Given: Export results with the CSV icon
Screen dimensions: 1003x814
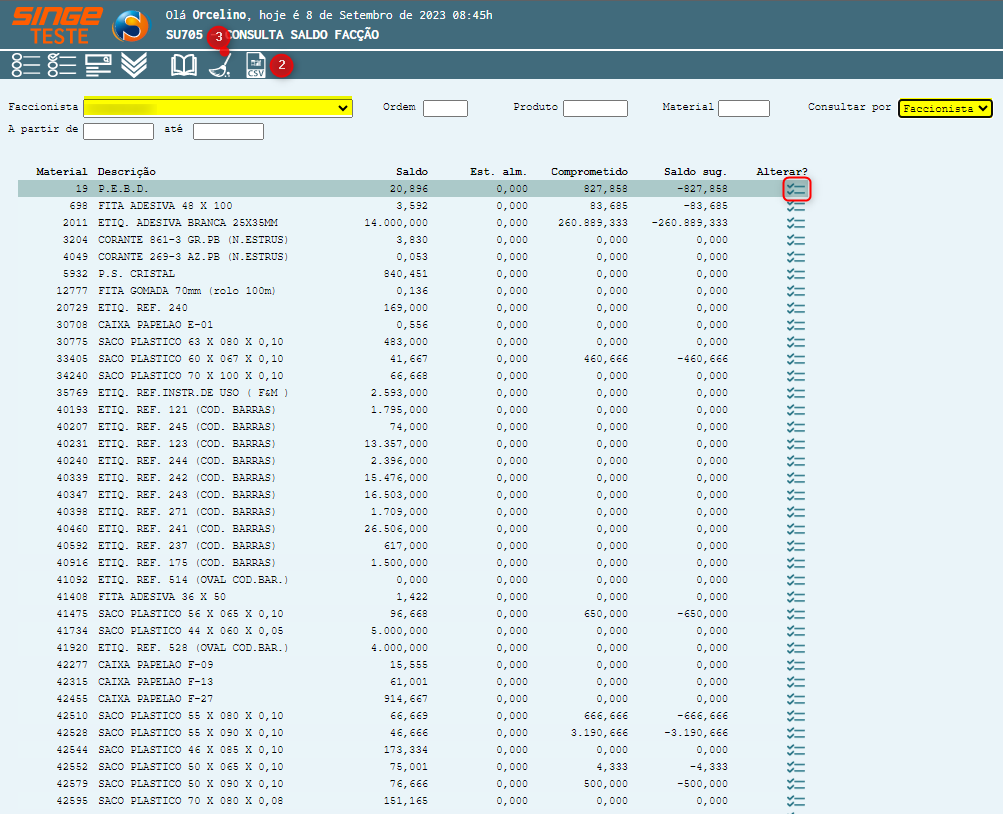Looking at the screenshot, I should (x=256, y=65).
